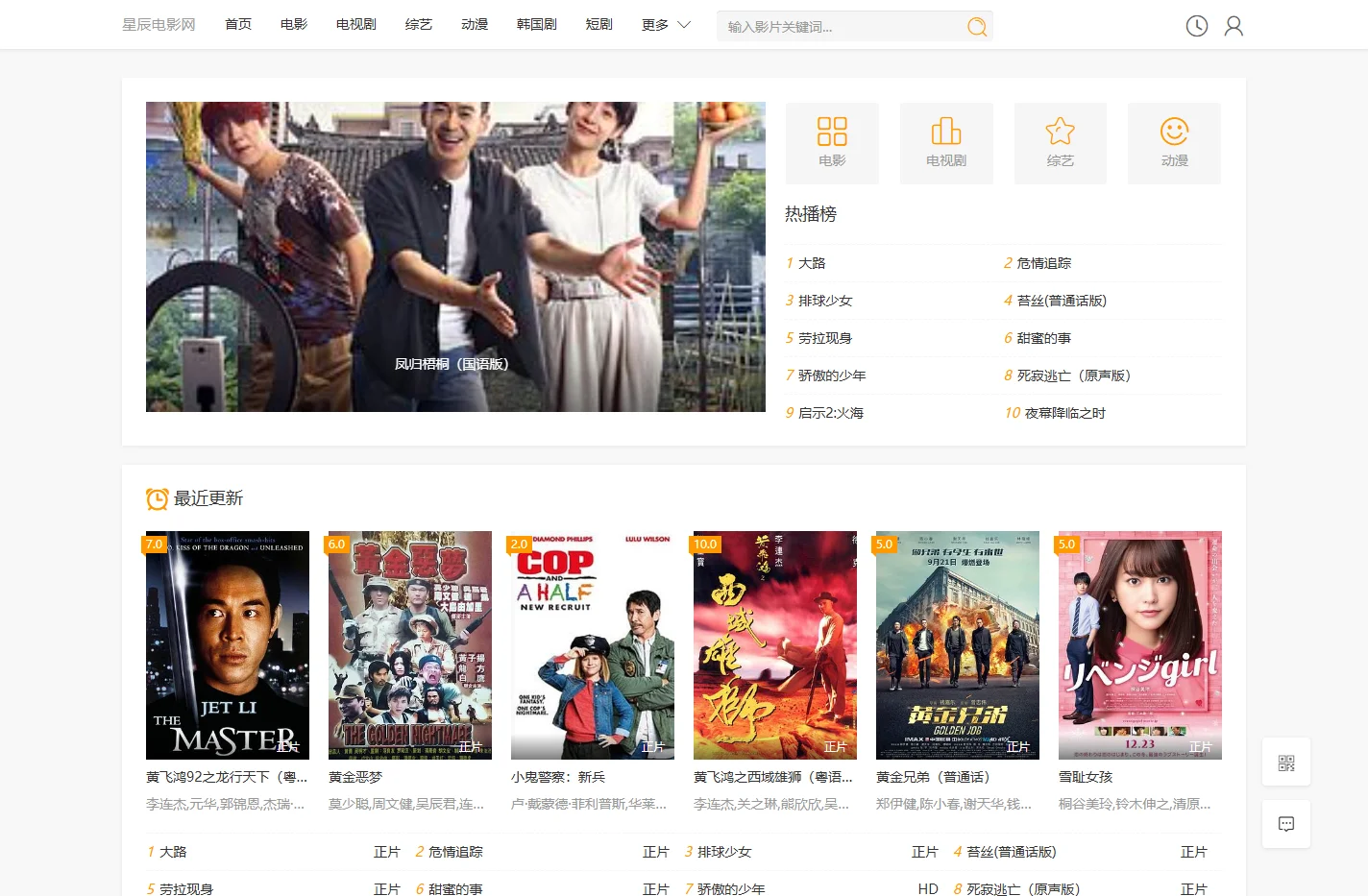1368x896 pixels.
Task: Open the 黄金恶梦 movie poster
Action: (410, 645)
